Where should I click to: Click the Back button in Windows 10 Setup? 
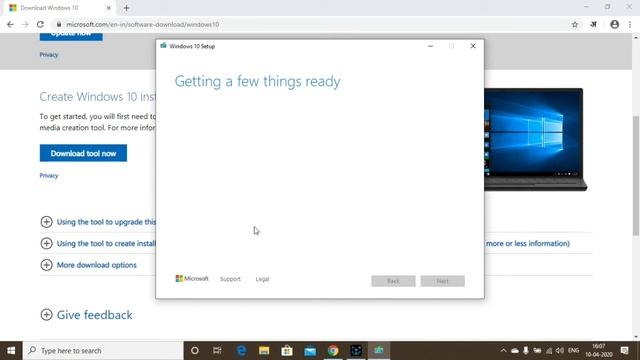pos(393,281)
